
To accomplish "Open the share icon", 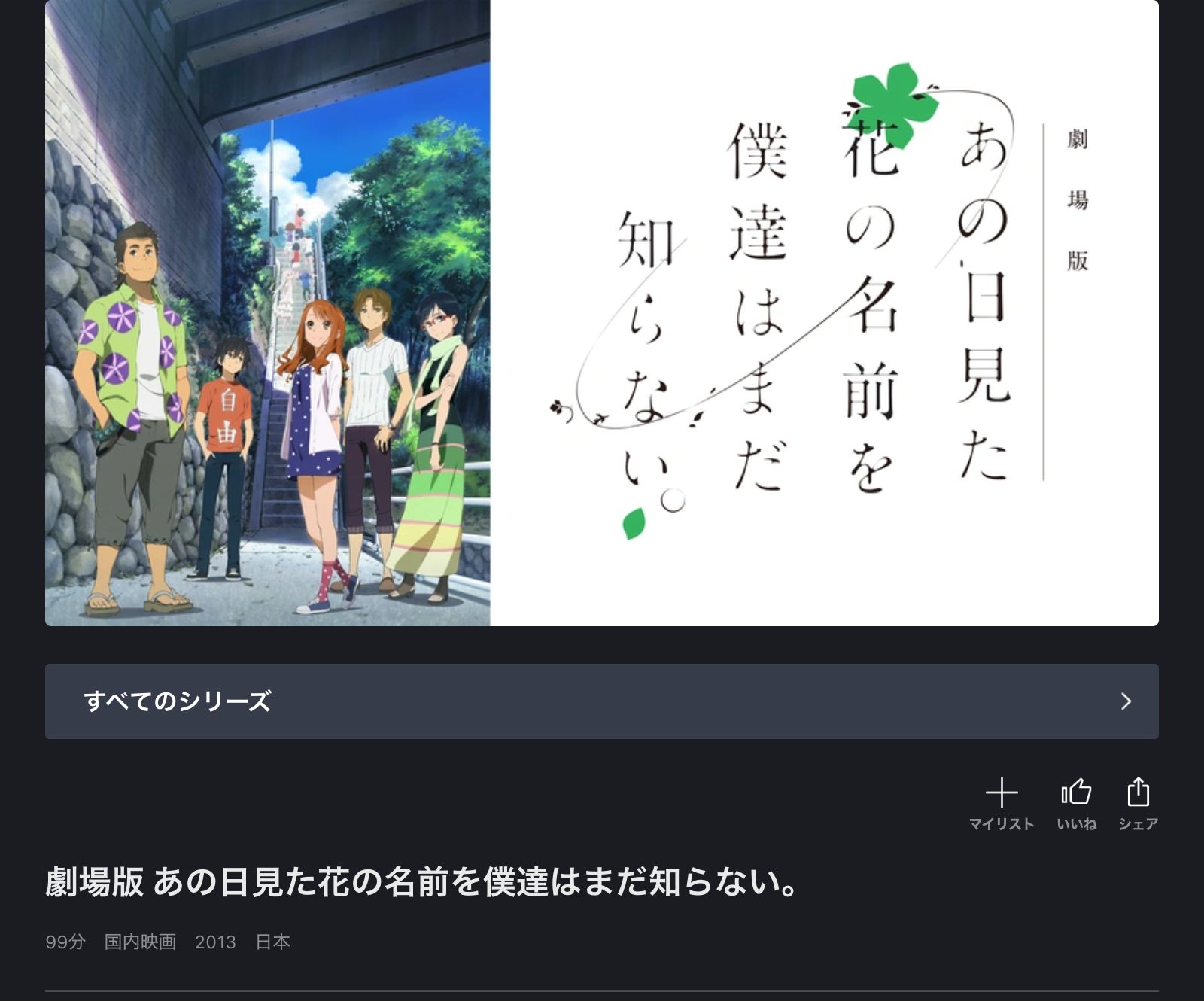I will 1138,792.
